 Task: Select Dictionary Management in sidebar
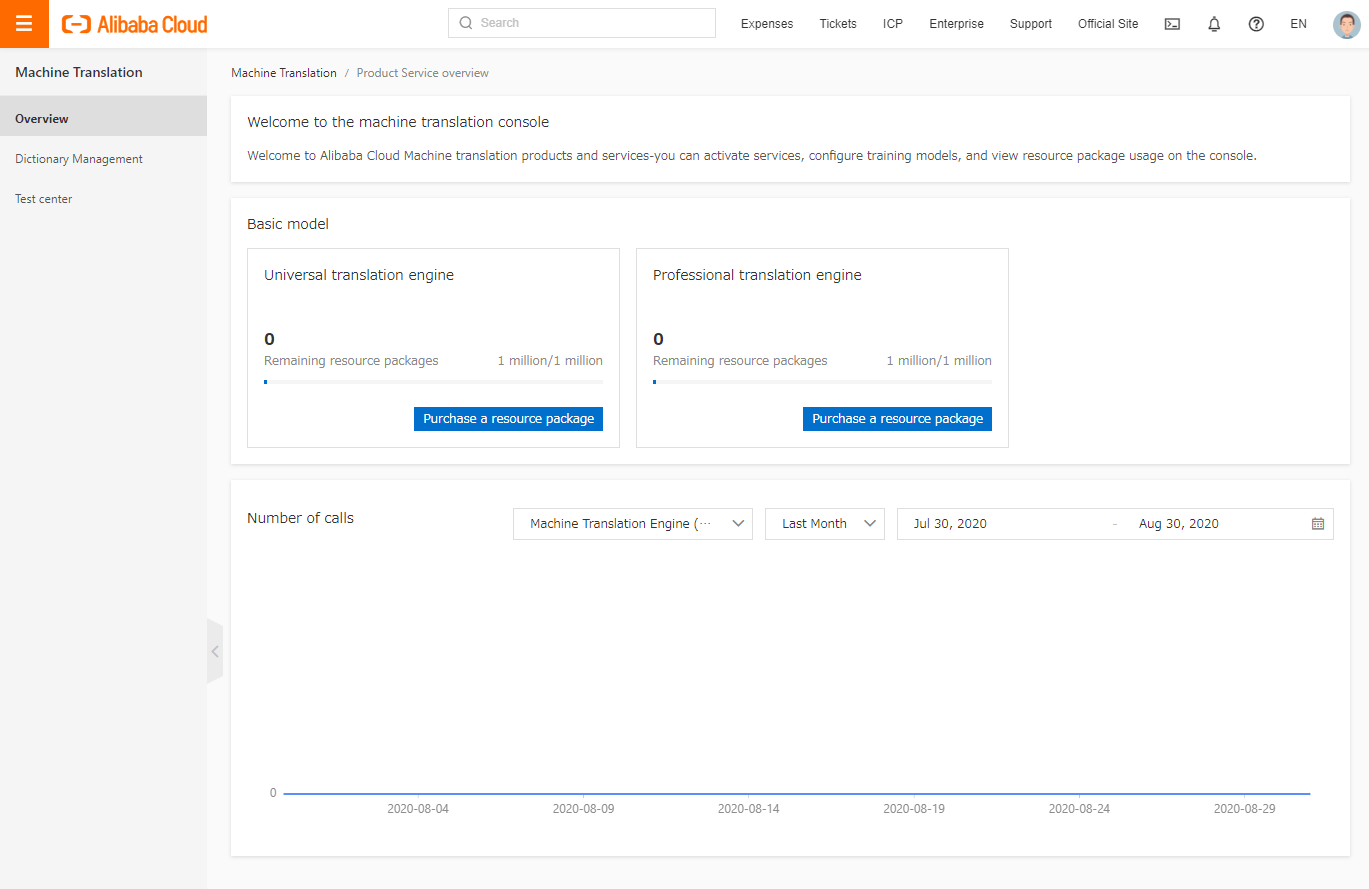click(x=79, y=159)
